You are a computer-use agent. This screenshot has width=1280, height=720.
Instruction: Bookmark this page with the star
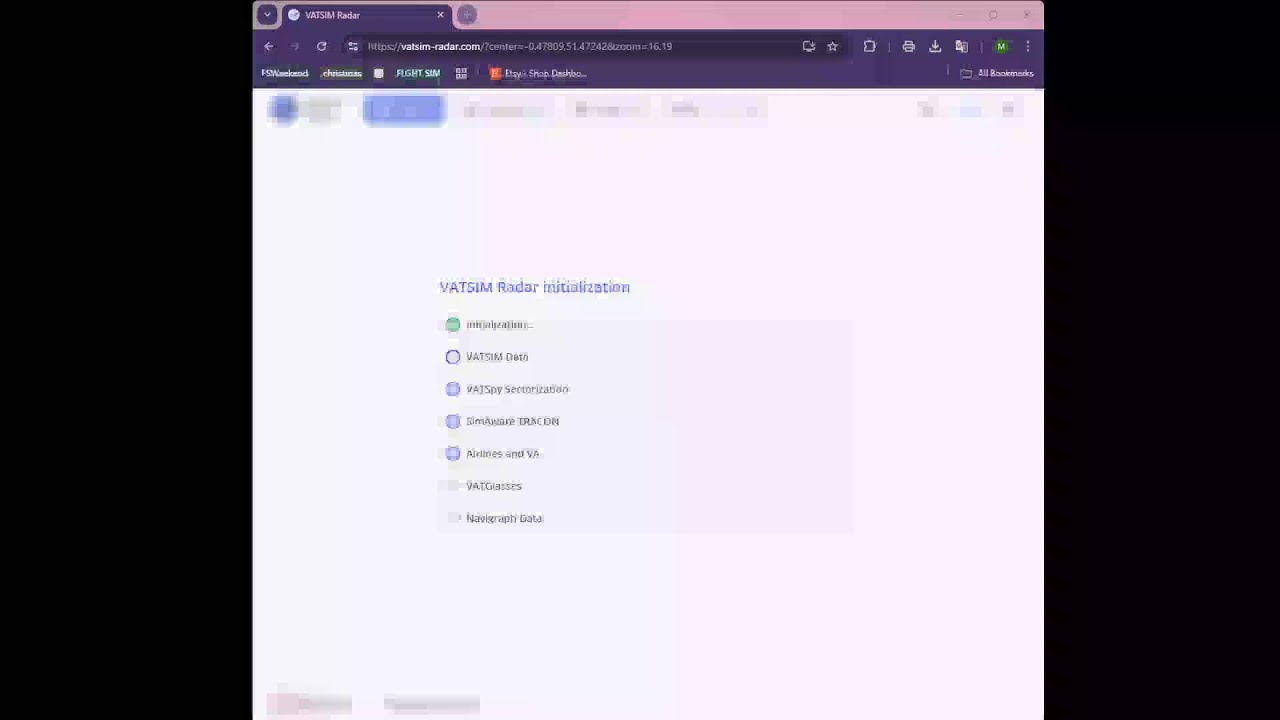point(832,46)
